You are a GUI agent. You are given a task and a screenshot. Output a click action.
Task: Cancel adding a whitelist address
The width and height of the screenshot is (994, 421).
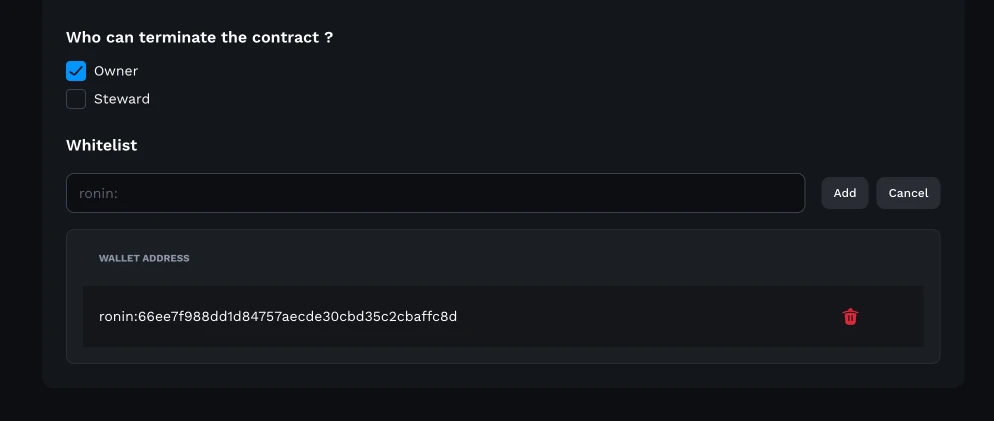[908, 193]
